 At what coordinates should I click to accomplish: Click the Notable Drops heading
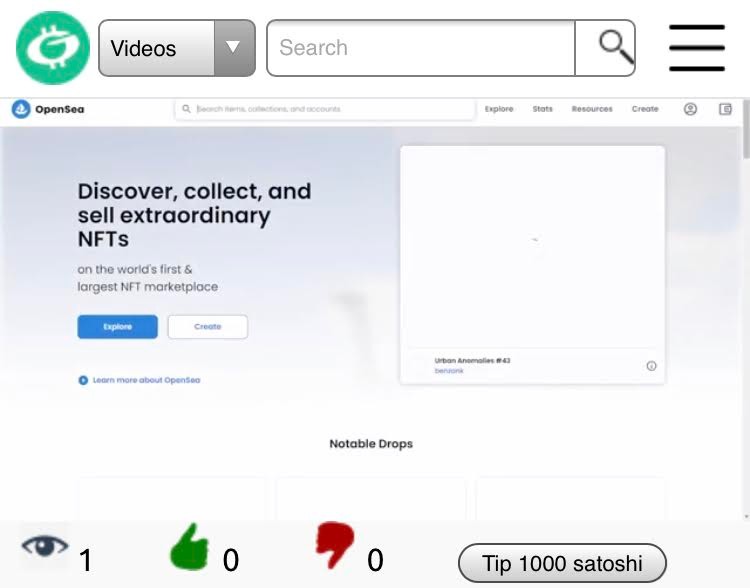[x=371, y=444]
